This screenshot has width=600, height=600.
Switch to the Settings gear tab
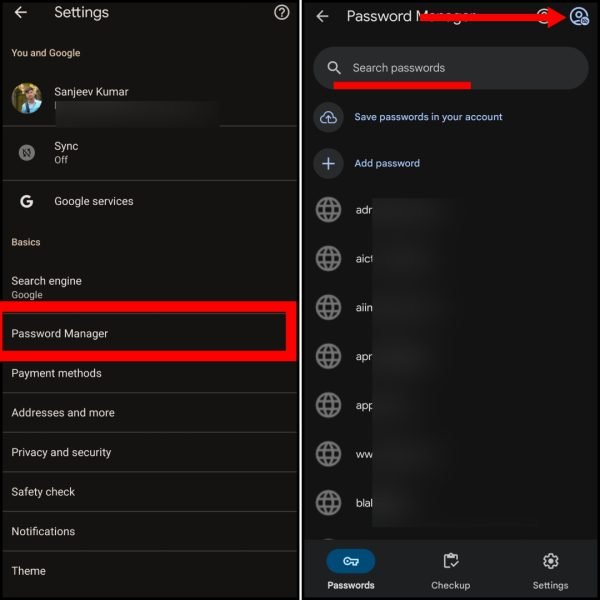pyautogui.click(x=550, y=571)
